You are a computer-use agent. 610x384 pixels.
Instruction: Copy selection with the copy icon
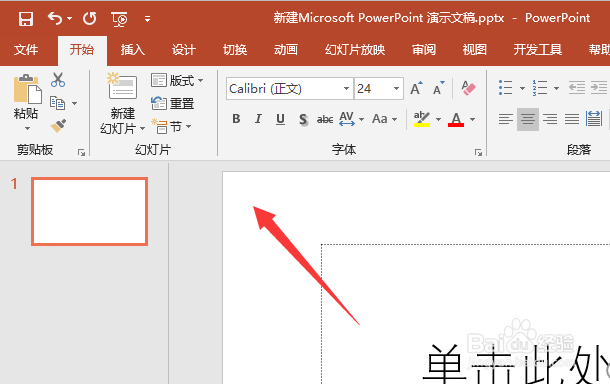pyautogui.click(x=58, y=103)
